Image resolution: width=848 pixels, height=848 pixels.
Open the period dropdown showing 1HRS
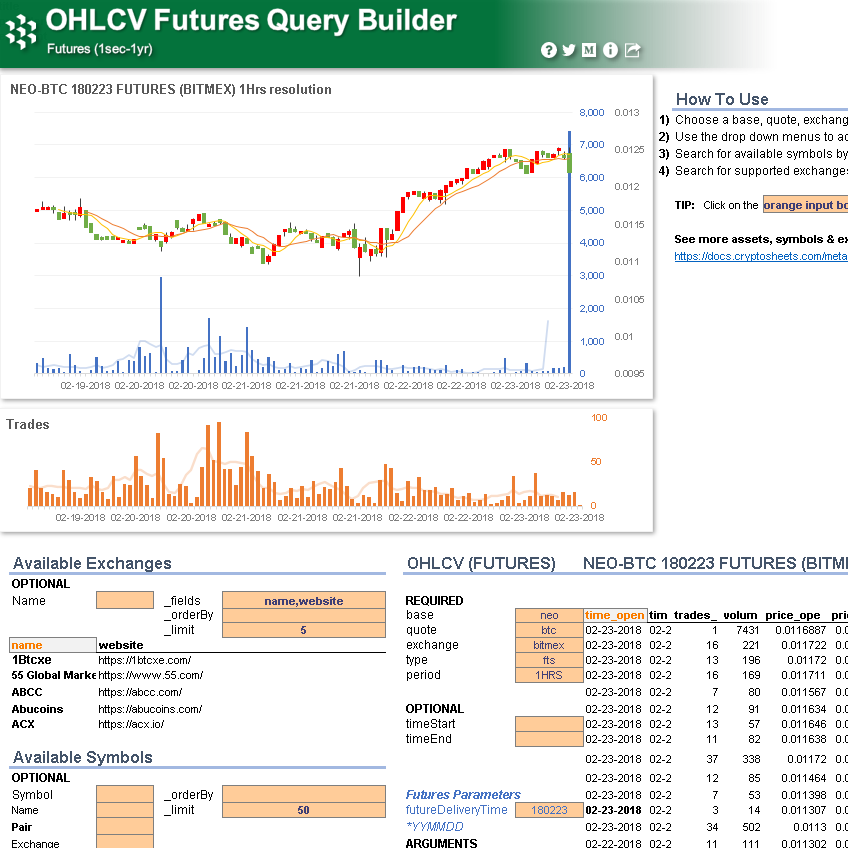548,676
